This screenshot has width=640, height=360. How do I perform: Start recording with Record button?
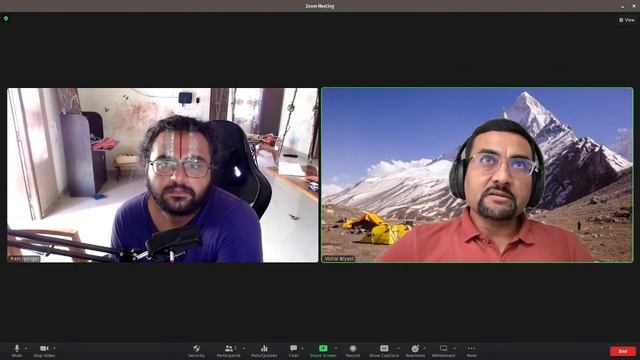coord(353,350)
